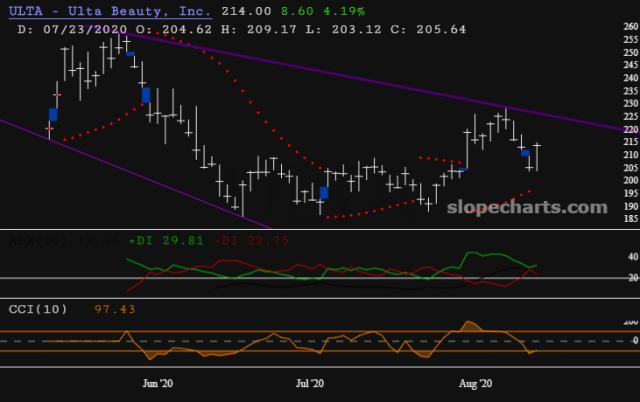The height and width of the screenshot is (402, 640).
Task: Open the ULTA - Ulta Beauty, Inc. title link
Action: tap(110, 11)
